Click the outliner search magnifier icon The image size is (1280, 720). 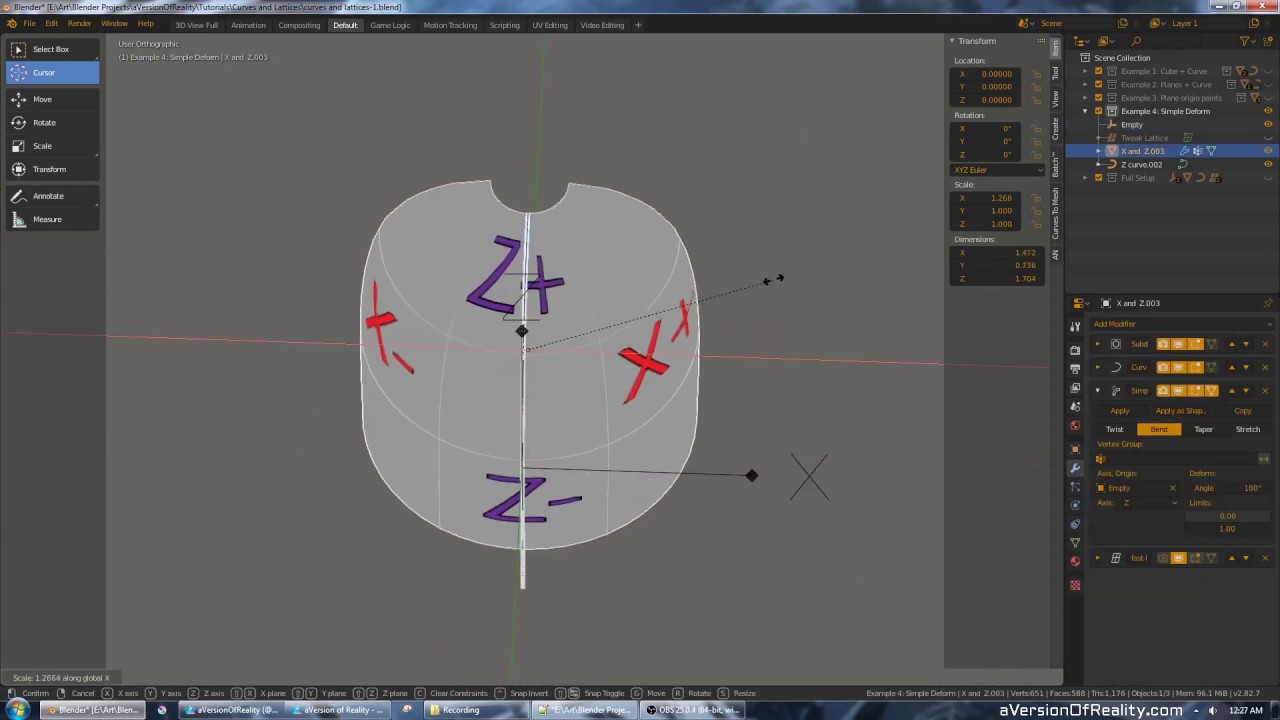(1136, 41)
